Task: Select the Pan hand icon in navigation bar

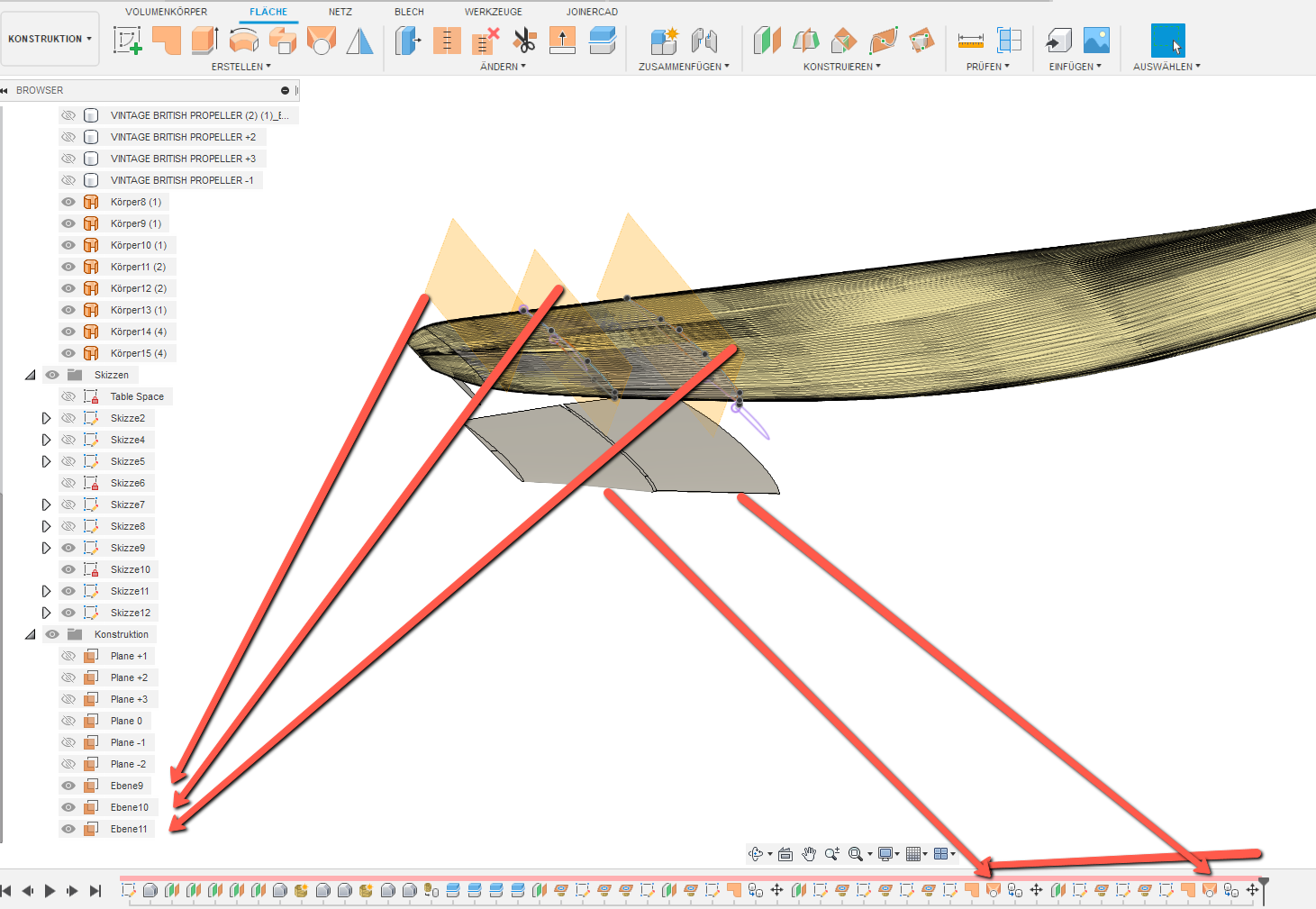Action: tap(808, 854)
